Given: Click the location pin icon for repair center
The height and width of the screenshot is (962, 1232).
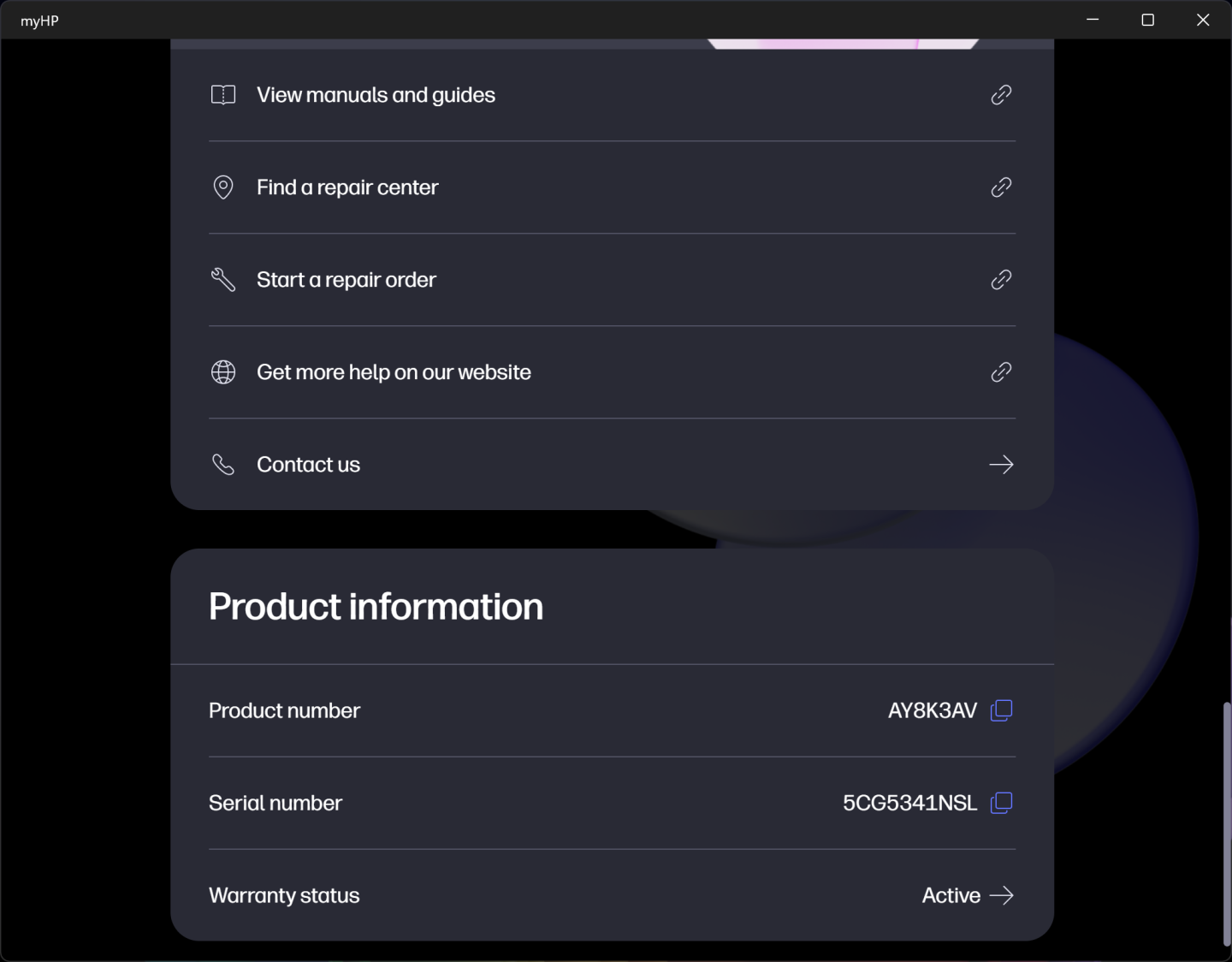Looking at the screenshot, I should pos(223,187).
